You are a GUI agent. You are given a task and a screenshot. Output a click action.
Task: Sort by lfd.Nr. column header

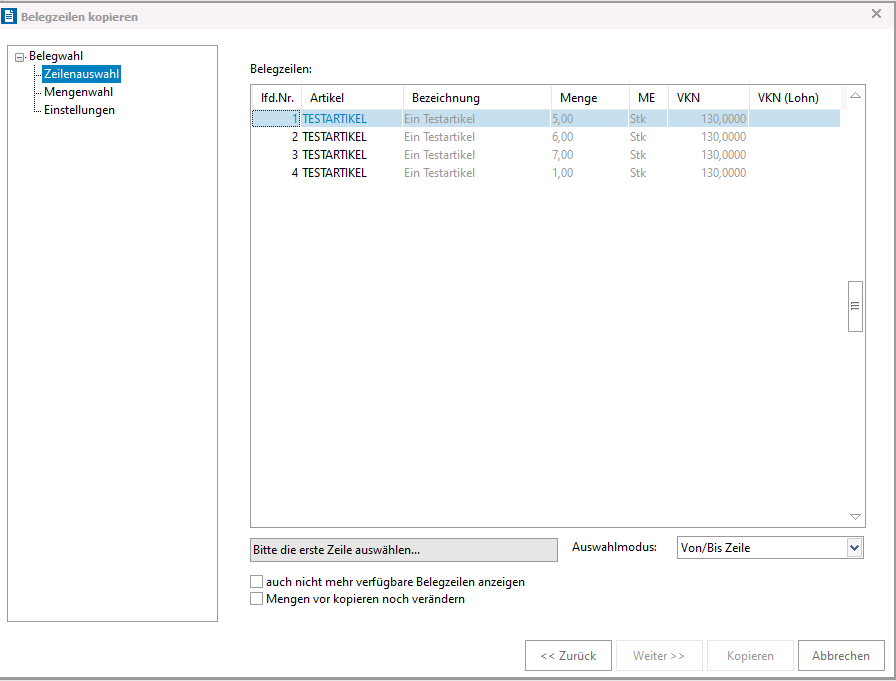point(277,98)
